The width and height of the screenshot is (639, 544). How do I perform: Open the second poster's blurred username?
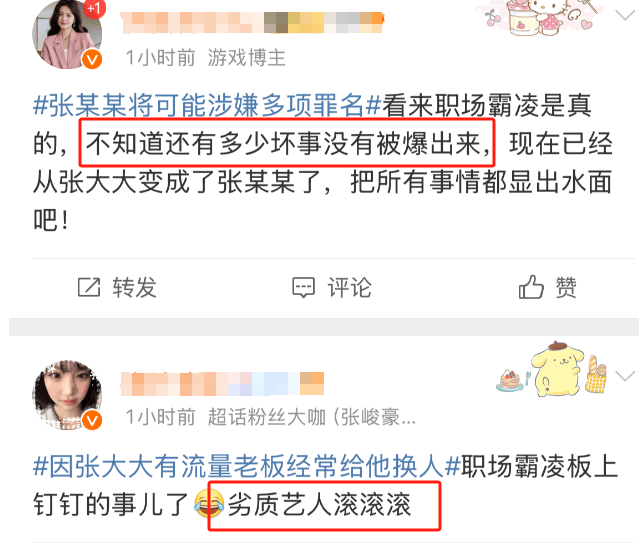(223, 384)
